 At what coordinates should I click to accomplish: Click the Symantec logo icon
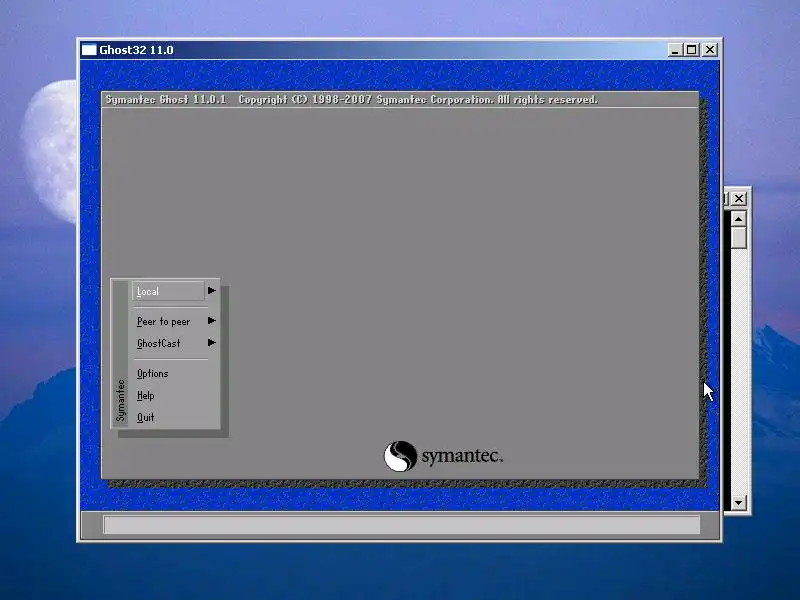400,456
